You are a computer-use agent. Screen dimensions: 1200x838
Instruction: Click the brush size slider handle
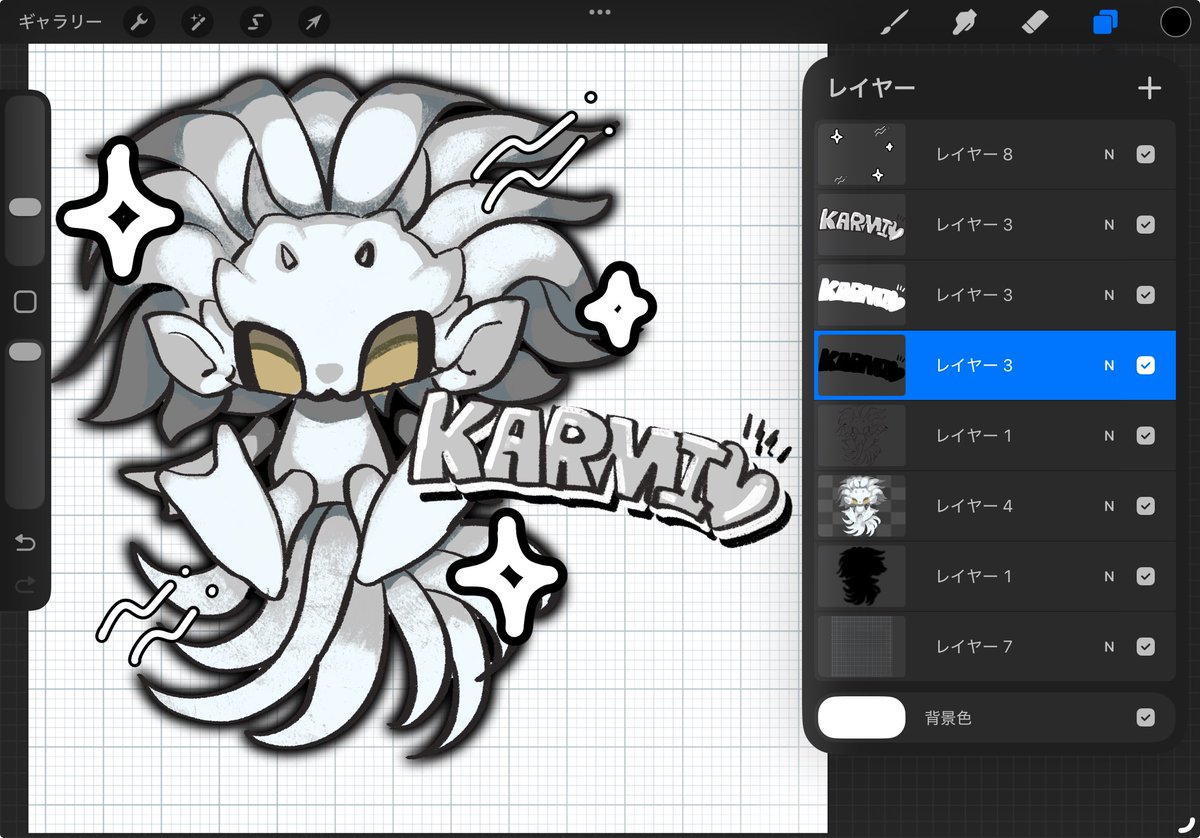[25, 207]
